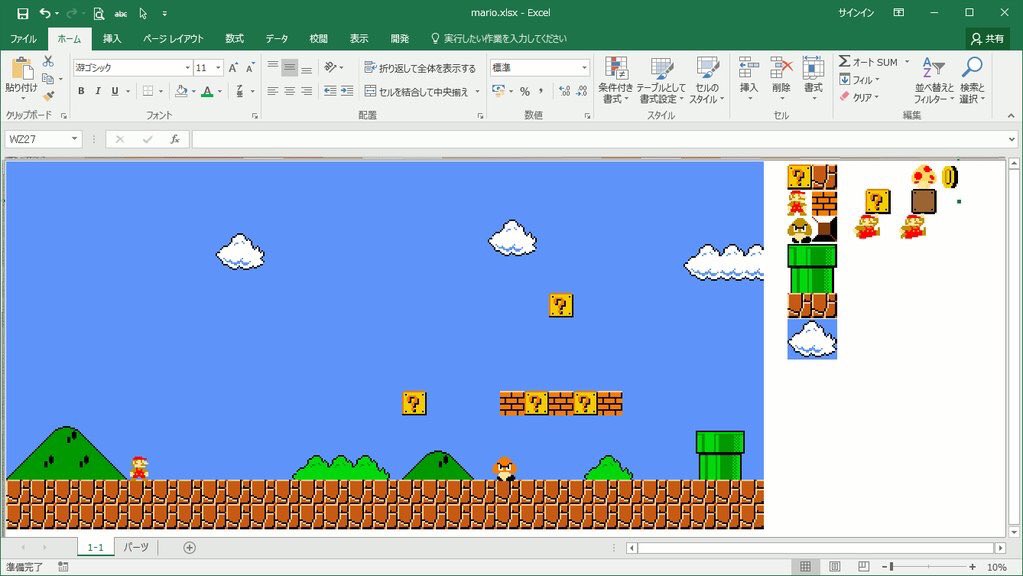Switch to the 数式 ribbon tab
1023x576 pixels.
click(234, 38)
